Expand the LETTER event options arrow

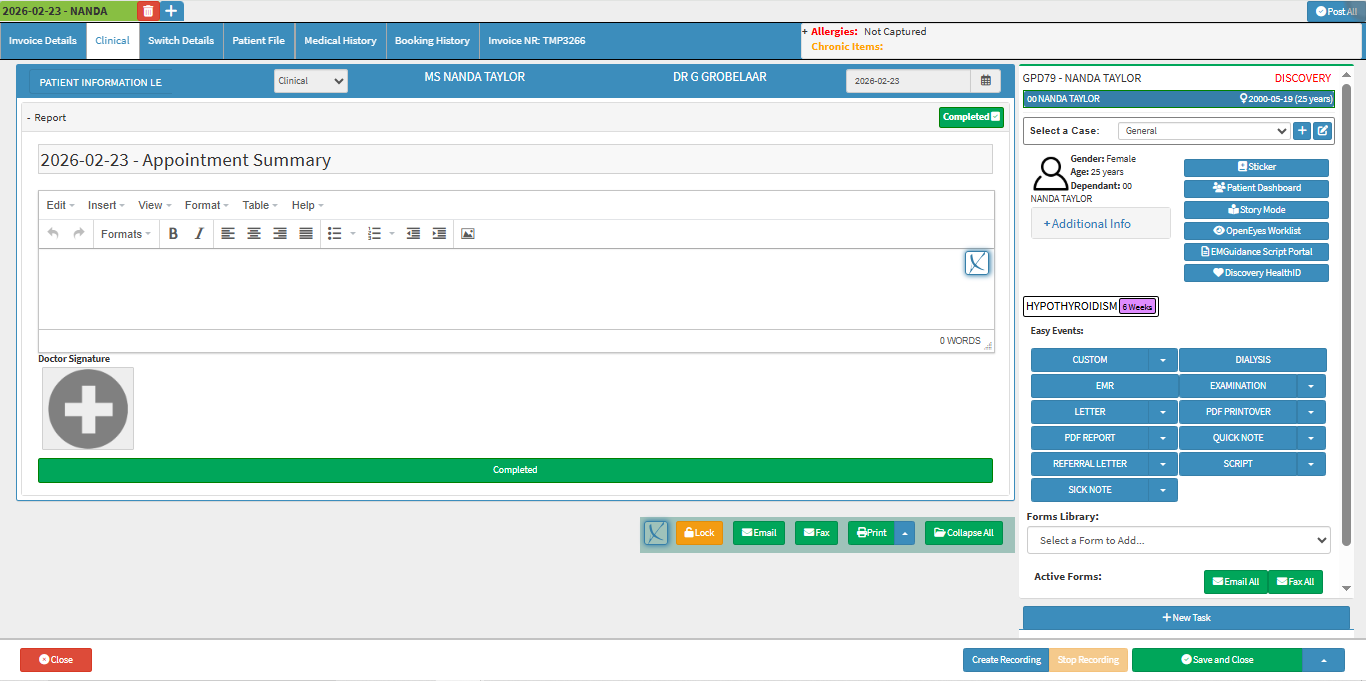(1162, 412)
